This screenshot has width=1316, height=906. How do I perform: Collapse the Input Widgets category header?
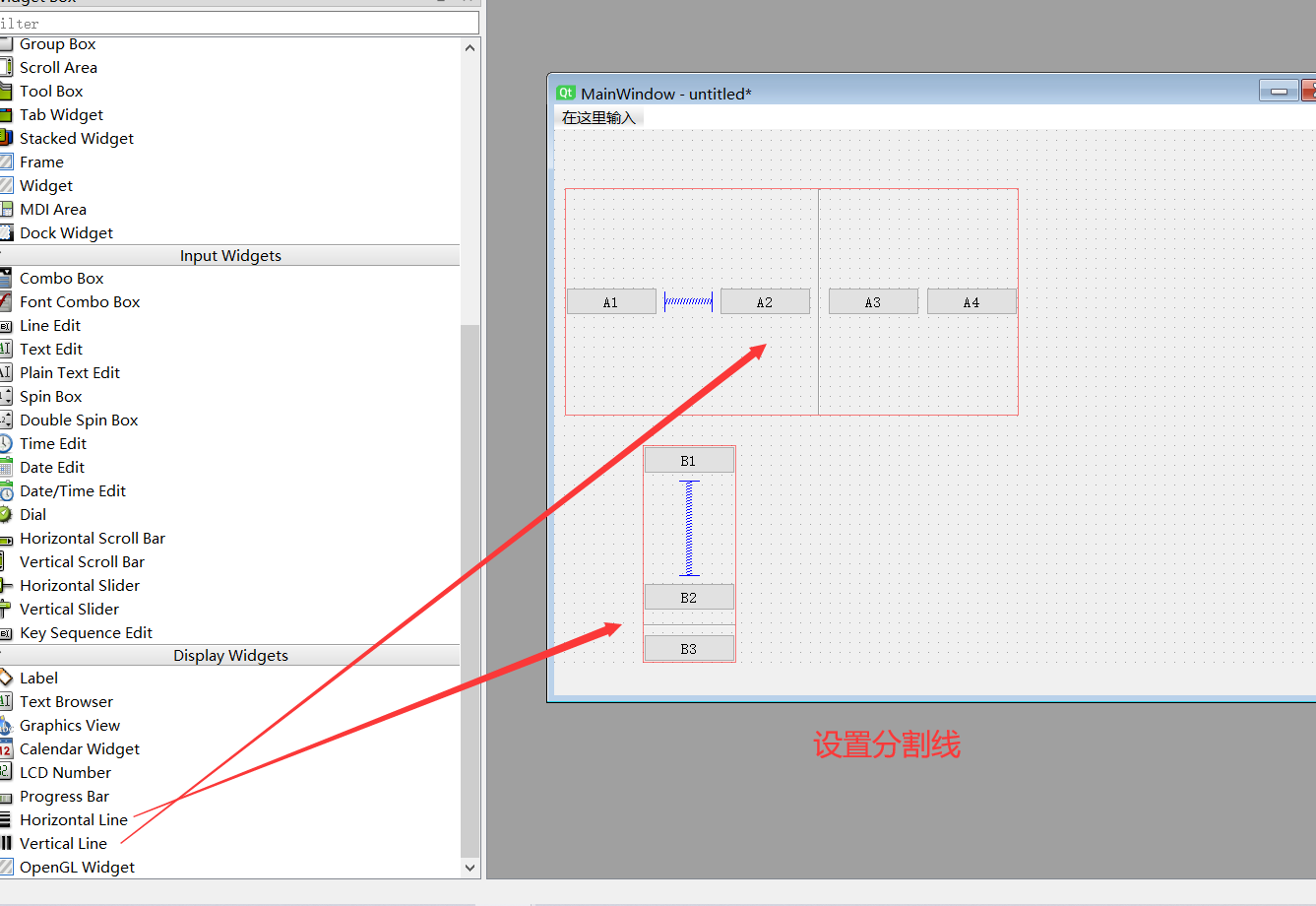point(229,255)
